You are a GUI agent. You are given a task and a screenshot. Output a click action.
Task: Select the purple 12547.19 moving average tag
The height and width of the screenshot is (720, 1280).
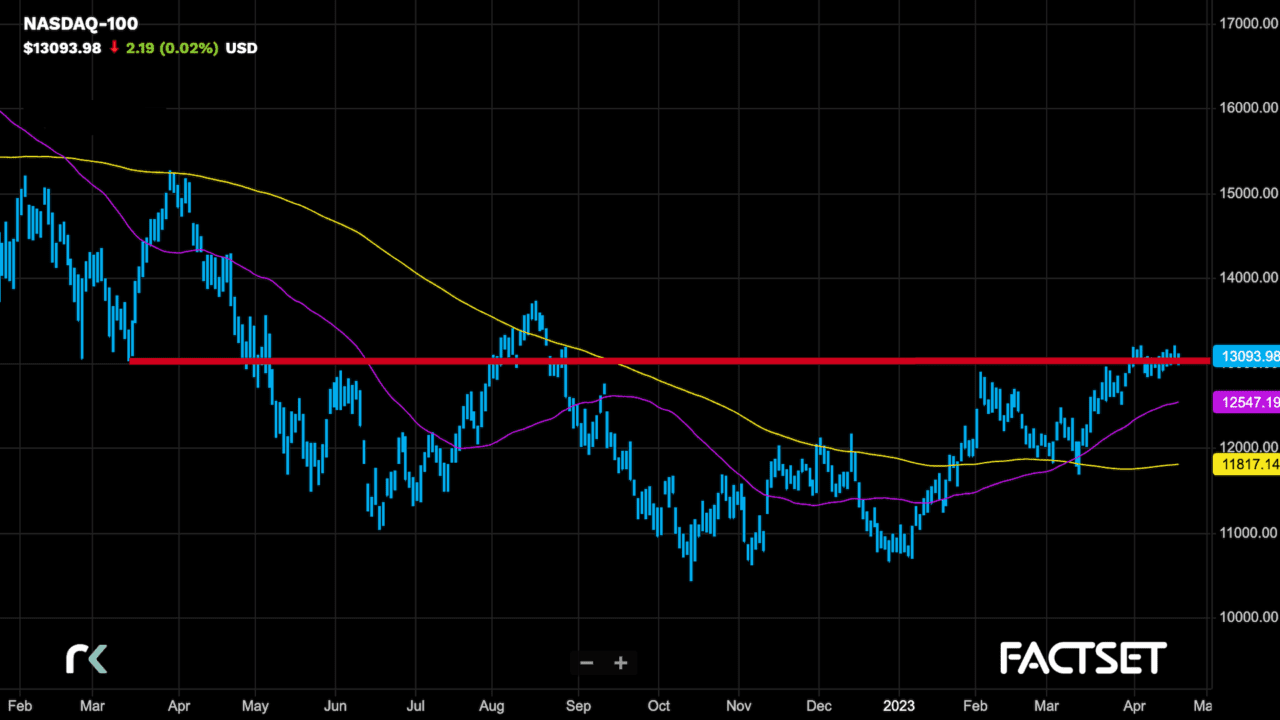(x=1245, y=402)
